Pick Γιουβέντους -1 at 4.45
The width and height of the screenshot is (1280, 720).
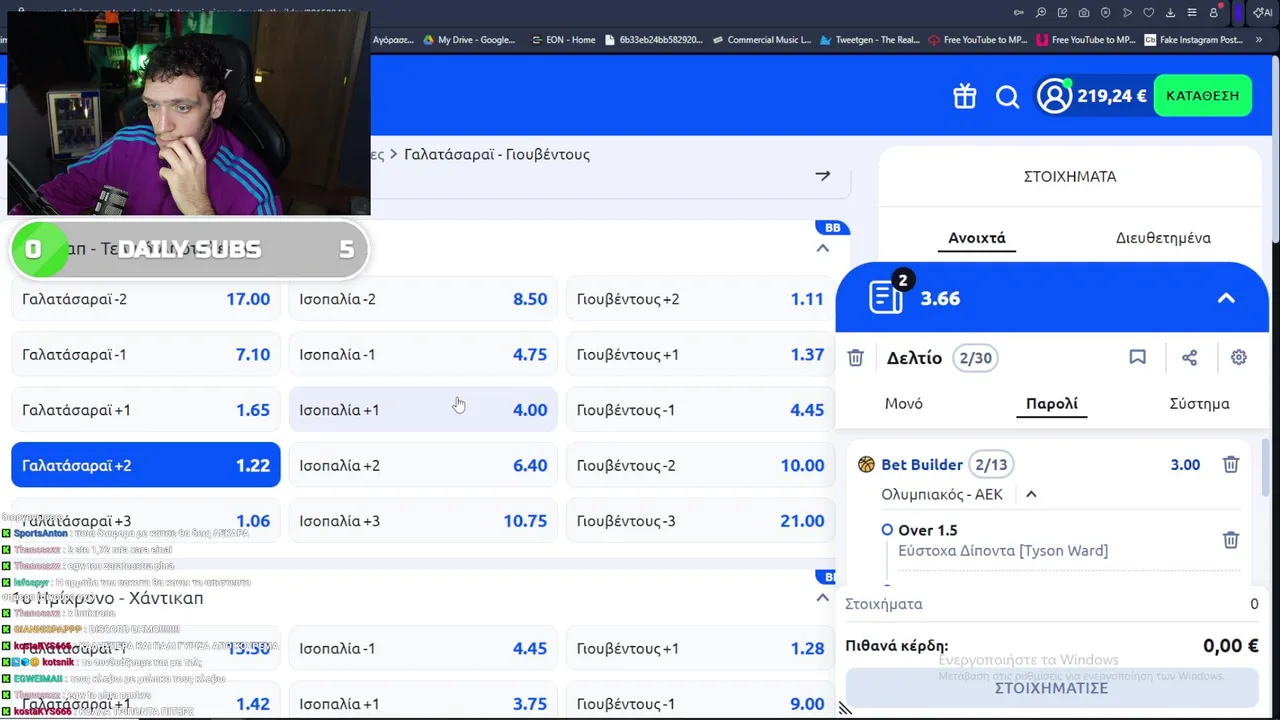pyautogui.click(x=700, y=410)
